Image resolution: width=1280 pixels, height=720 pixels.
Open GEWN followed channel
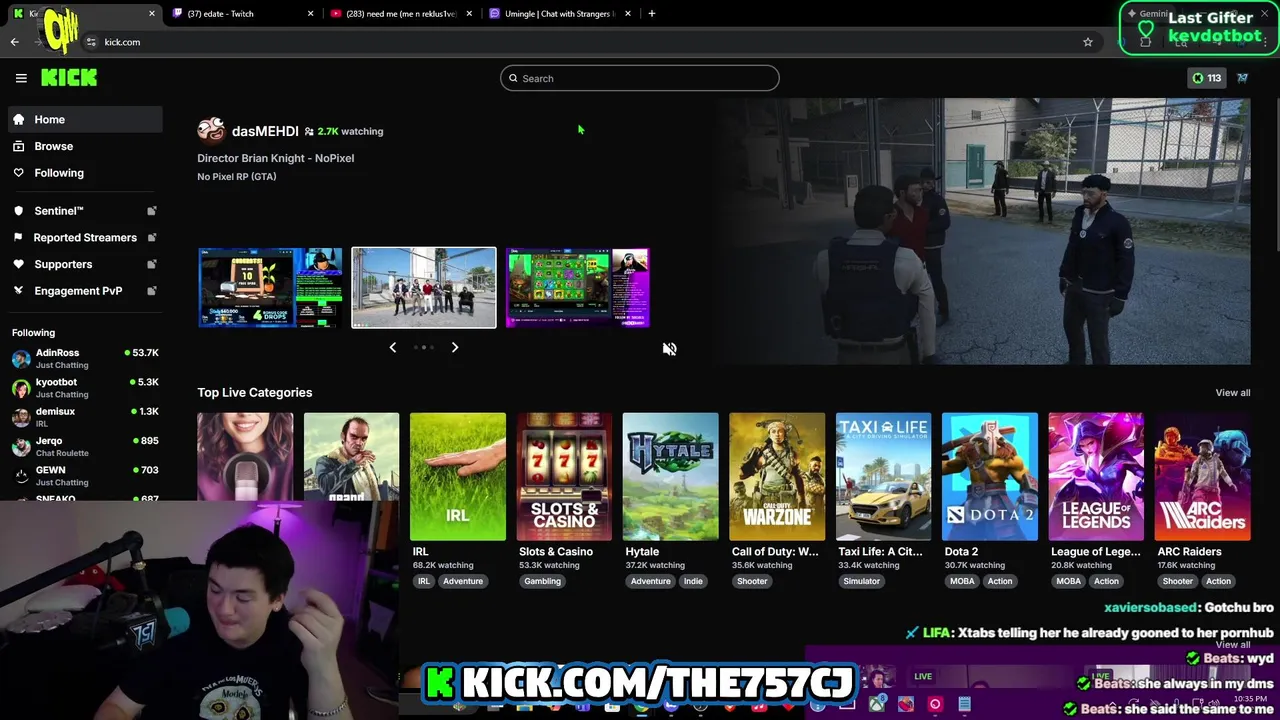(x=85, y=475)
